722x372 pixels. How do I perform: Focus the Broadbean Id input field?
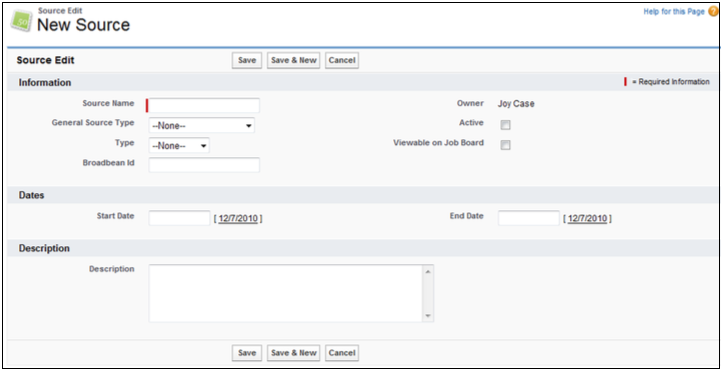pos(204,165)
